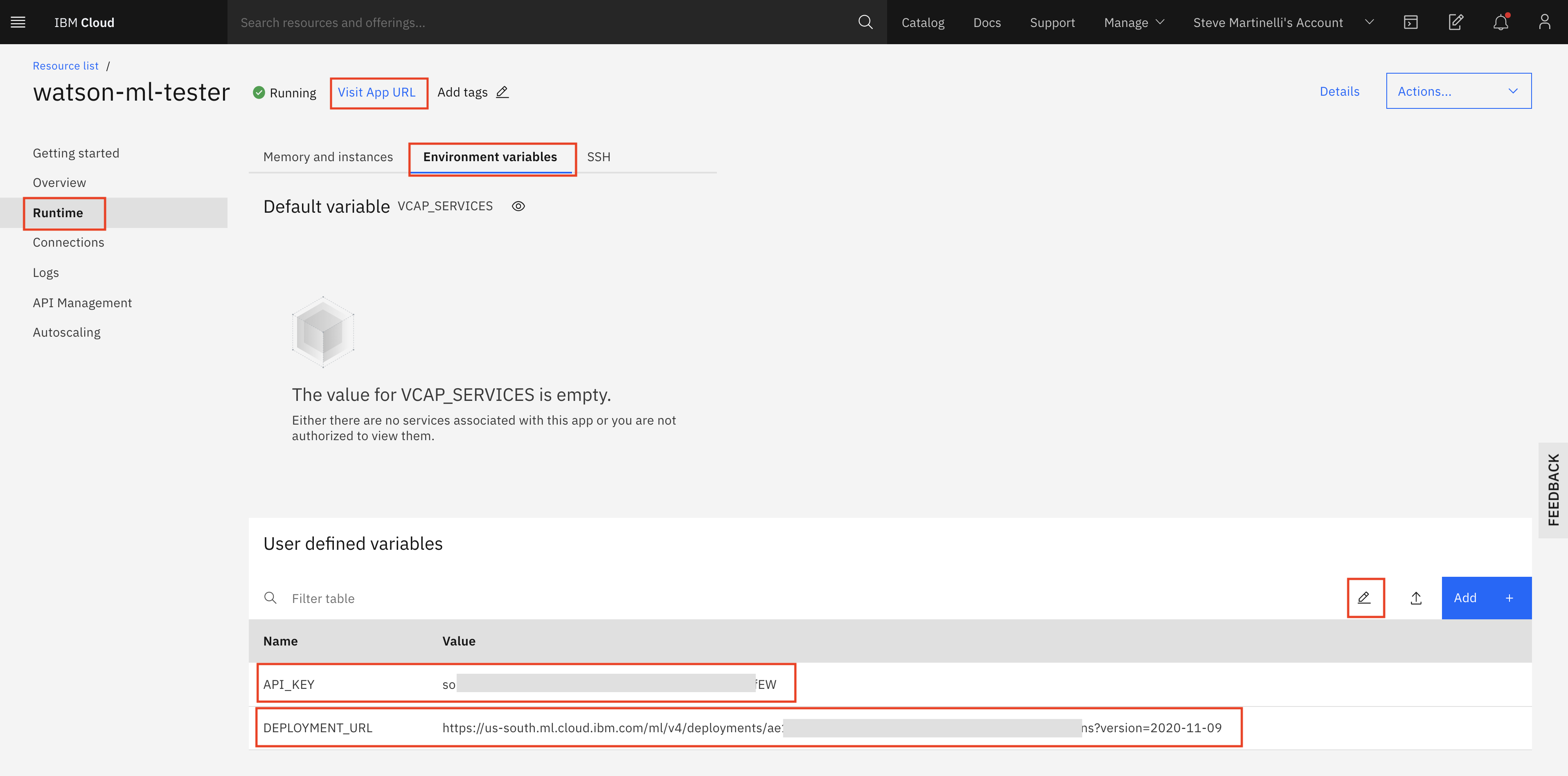This screenshot has width=1568, height=776.
Task: Click the export upload arrow icon
Action: (1416, 598)
